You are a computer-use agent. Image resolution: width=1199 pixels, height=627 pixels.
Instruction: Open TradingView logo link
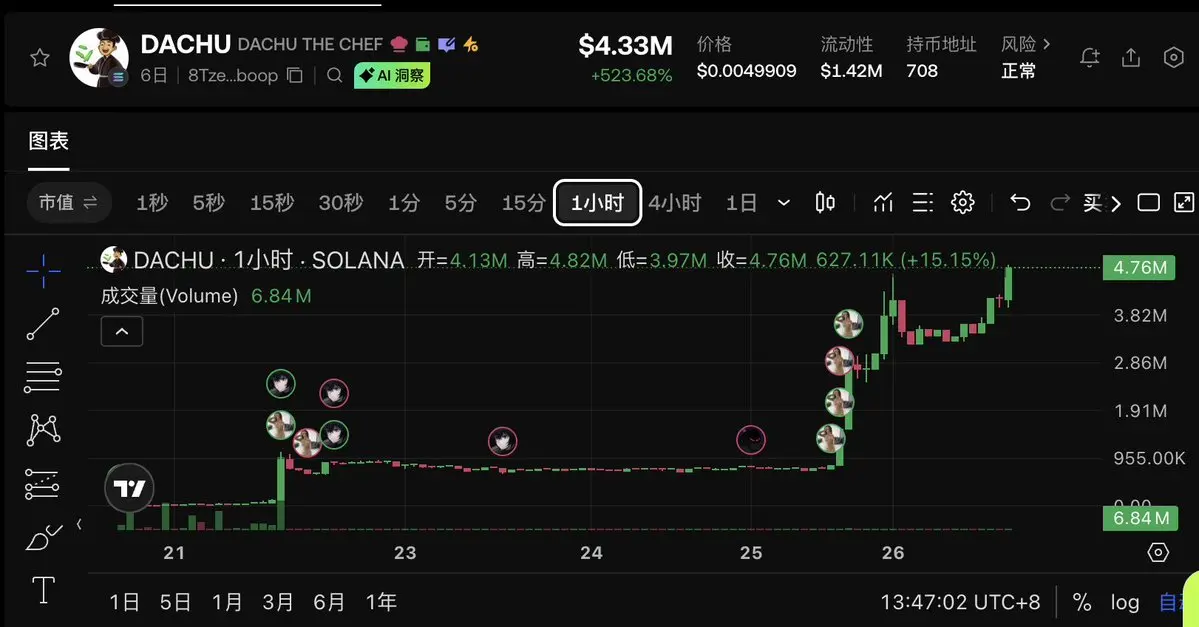129,488
